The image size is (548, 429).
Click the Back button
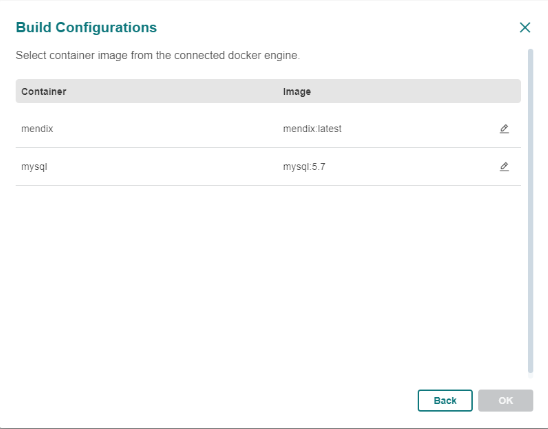tap(445, 400)
